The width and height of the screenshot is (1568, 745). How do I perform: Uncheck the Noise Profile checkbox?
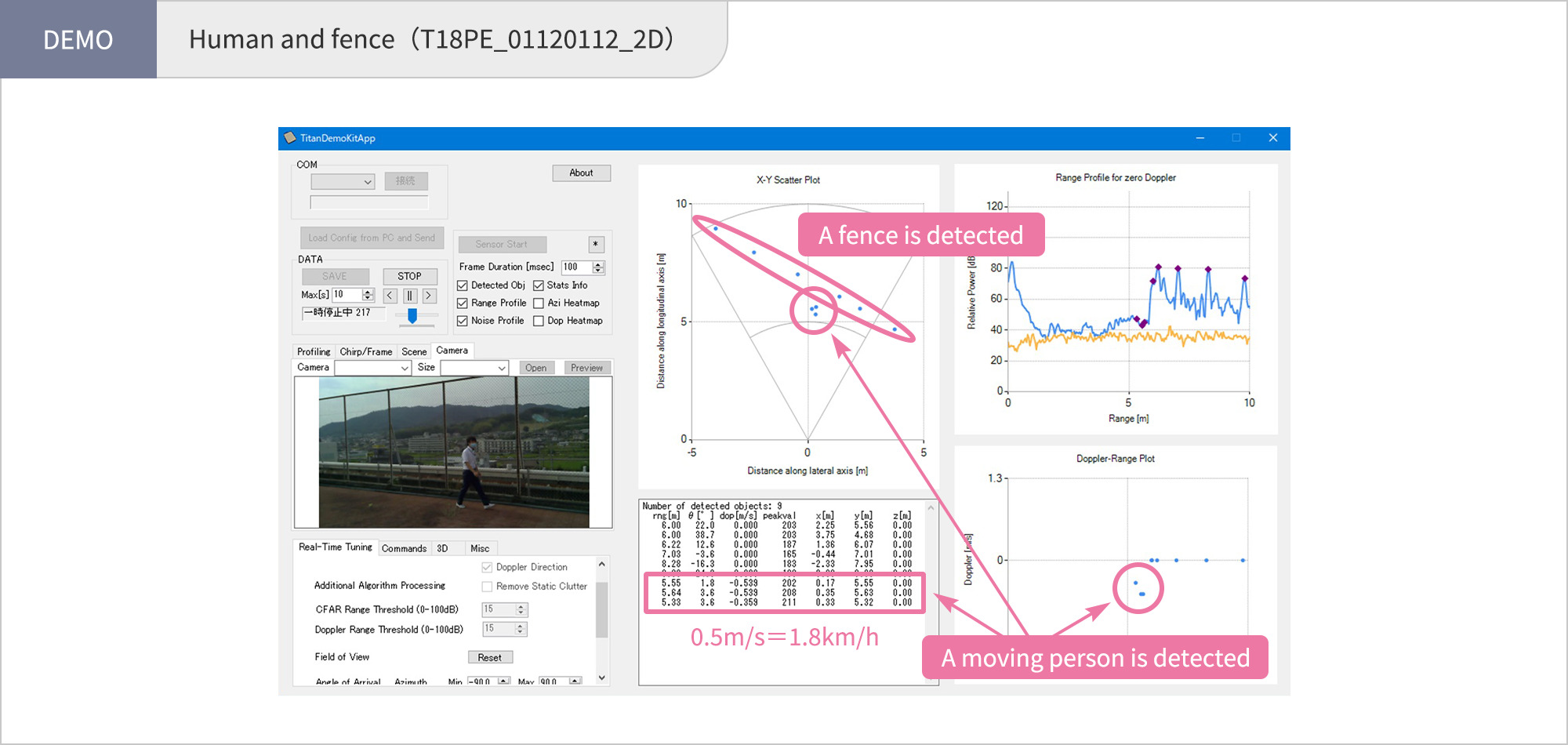coord(463,321)
